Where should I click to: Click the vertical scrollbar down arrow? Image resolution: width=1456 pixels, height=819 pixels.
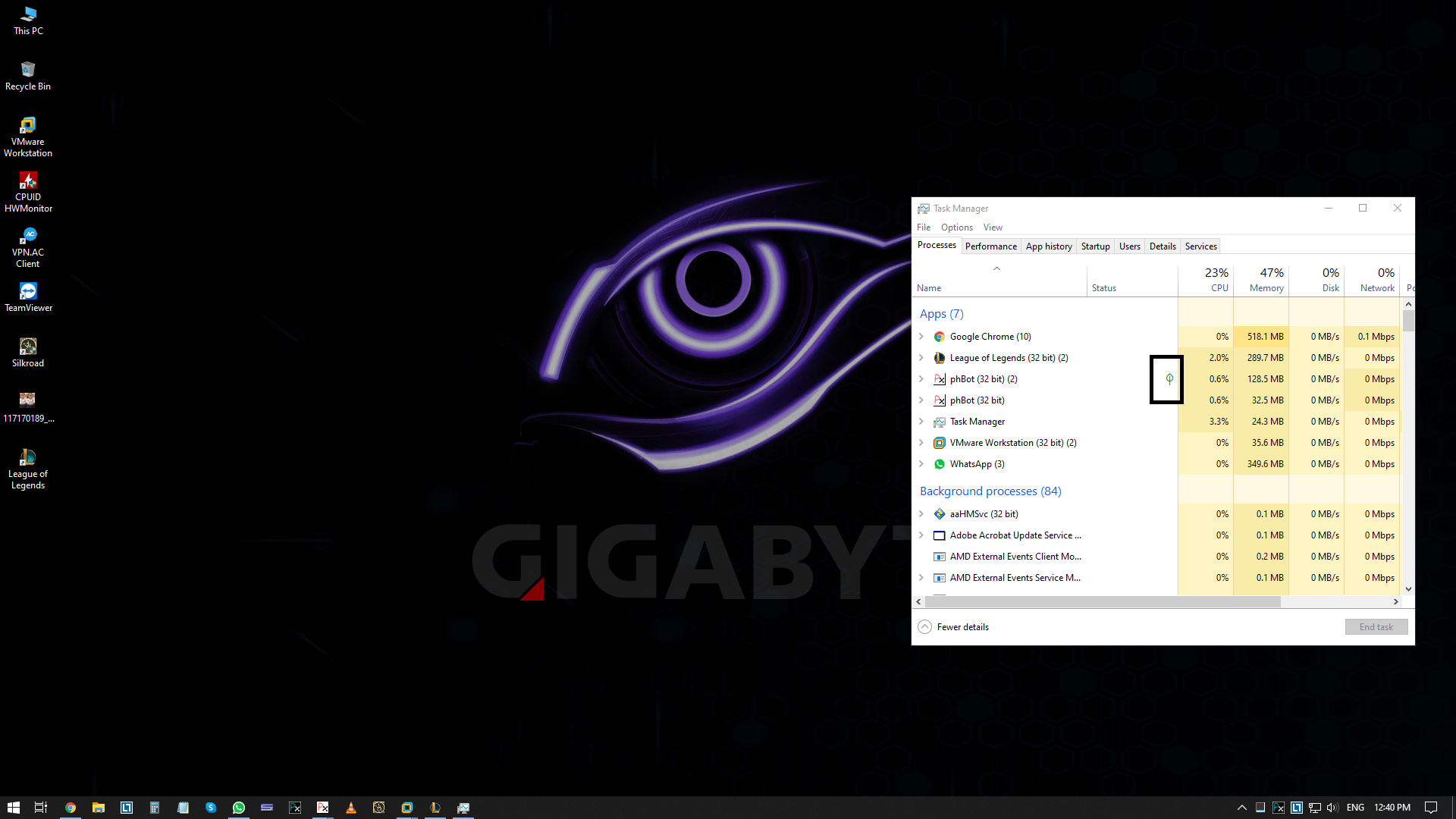click(1408, 588)
